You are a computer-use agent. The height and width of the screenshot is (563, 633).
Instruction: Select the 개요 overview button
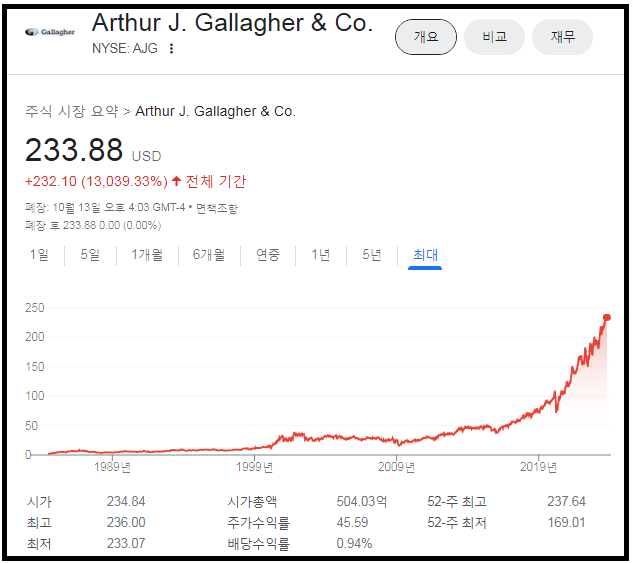click(x=426, y=37)
